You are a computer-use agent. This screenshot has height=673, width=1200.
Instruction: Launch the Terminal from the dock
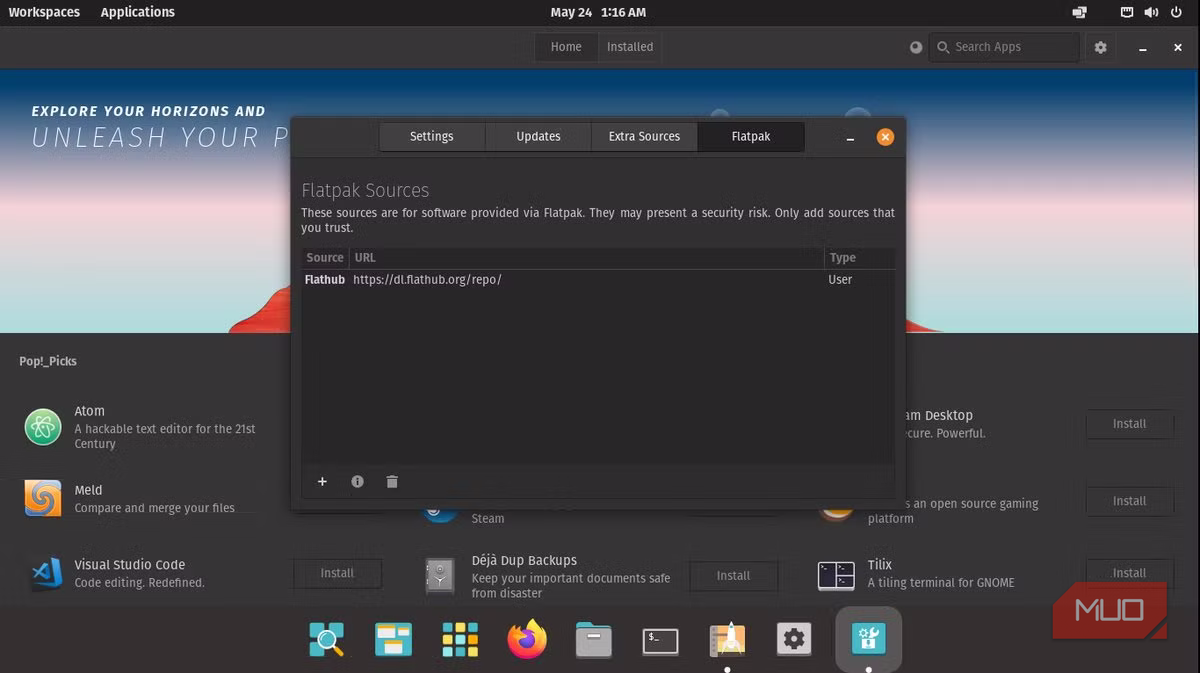click(x=661, y=640)
